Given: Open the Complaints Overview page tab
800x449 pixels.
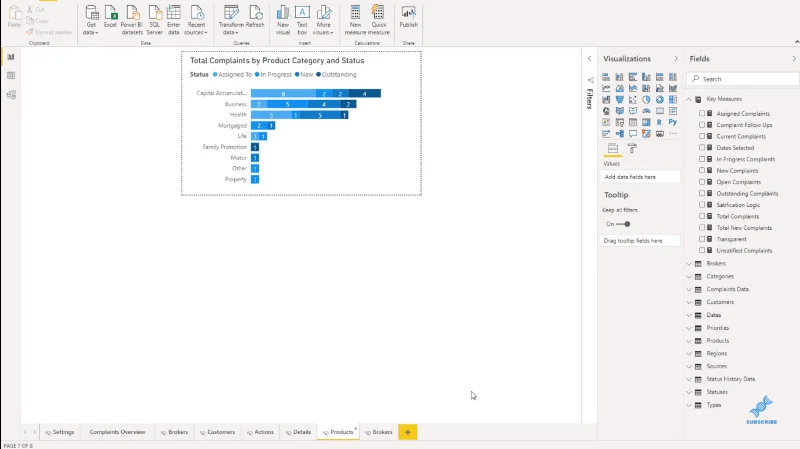Looking at the screenshot, I should 117,432.
